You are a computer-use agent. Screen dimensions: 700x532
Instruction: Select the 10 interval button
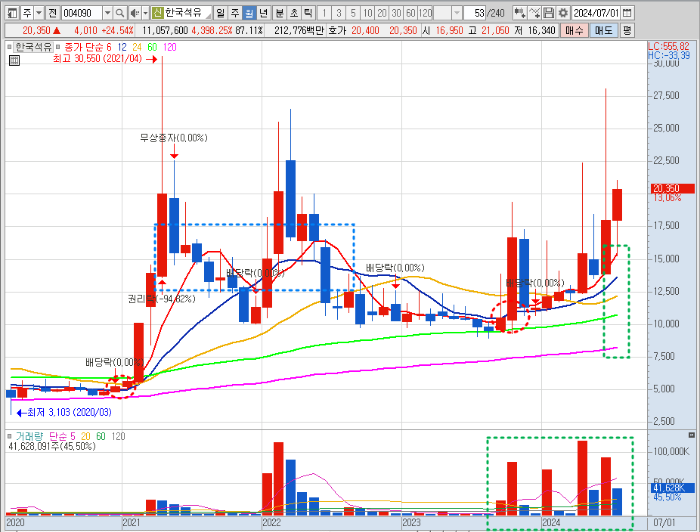click(x=367, y=13)
